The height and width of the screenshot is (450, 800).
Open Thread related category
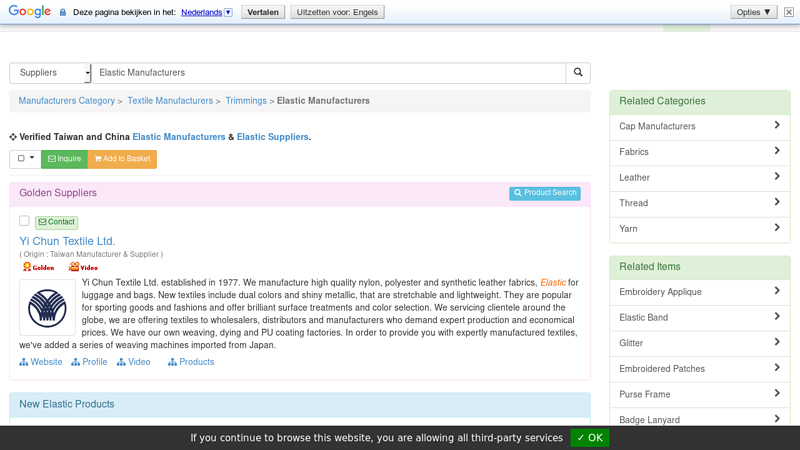(699, 203)
